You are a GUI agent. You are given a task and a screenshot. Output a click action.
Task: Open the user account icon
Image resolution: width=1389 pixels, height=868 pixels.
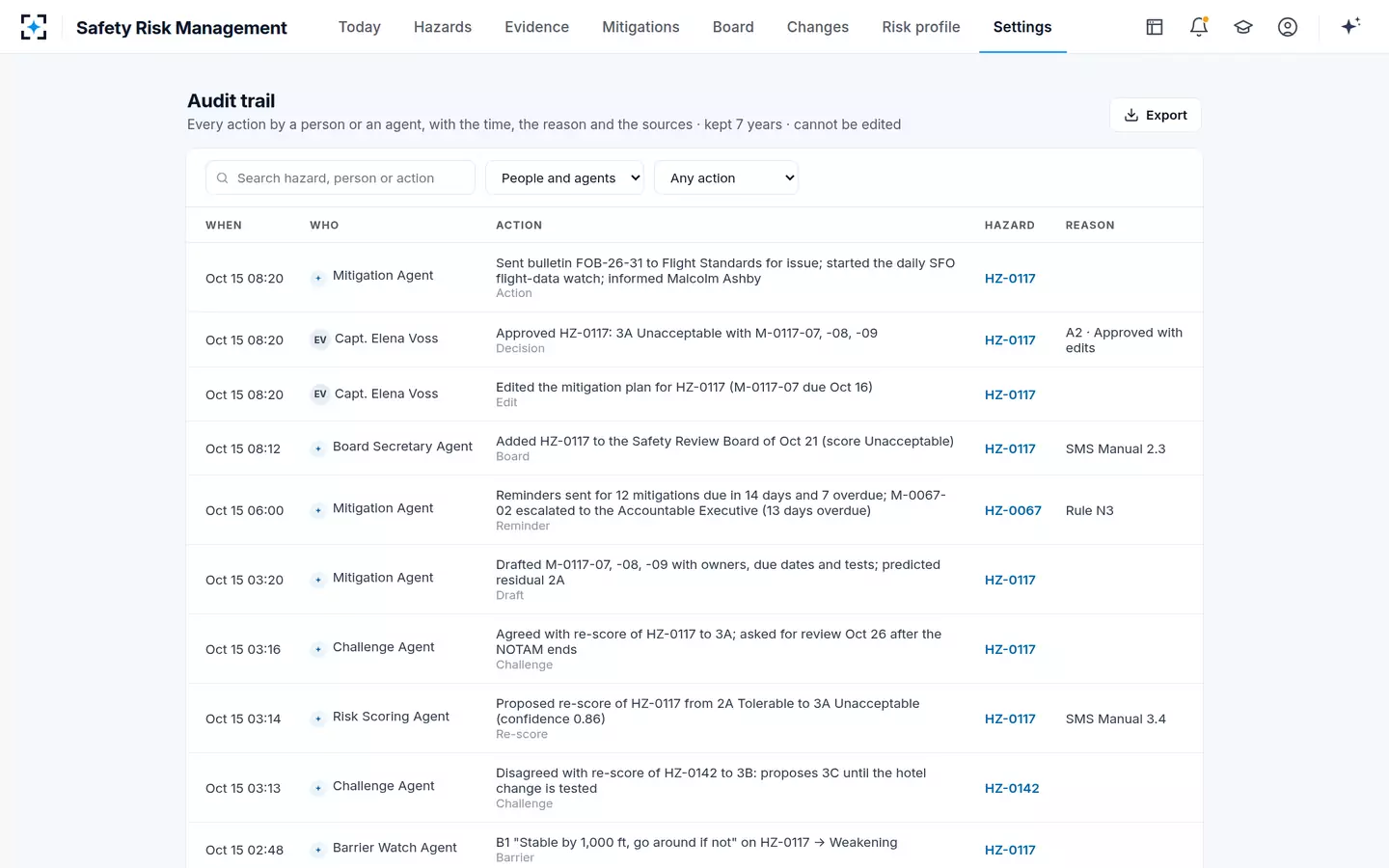[x=1288, y=27]
